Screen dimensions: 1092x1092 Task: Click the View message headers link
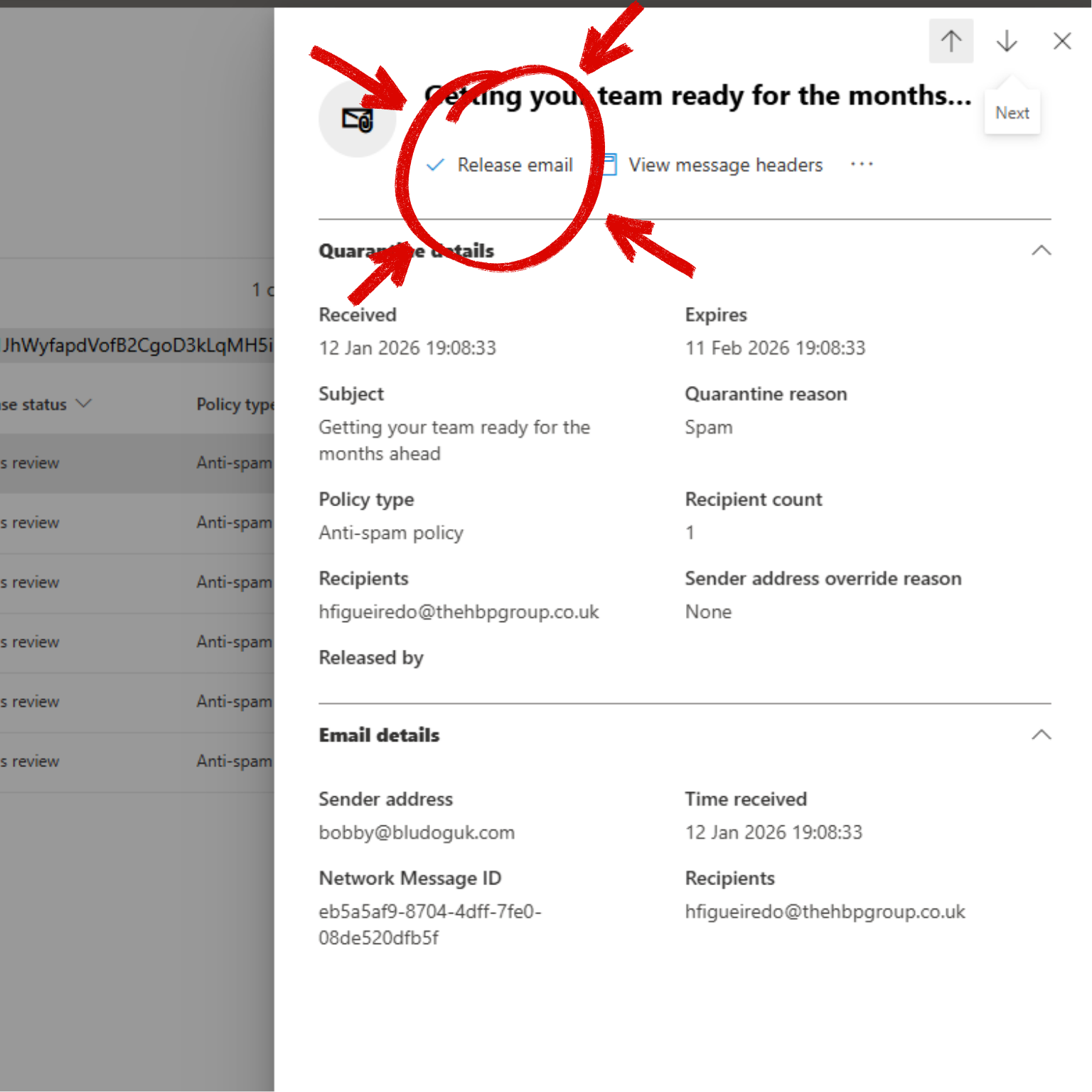(x=724, y=164)
